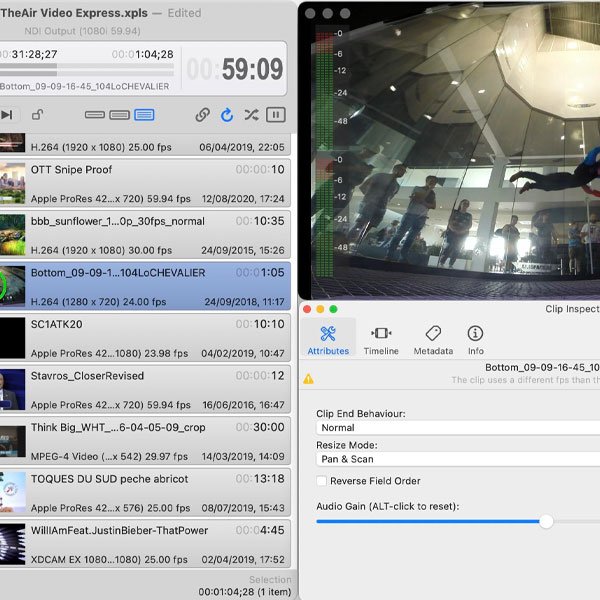Click the Audio Gain slider handle
The height and width of the screenshot is (600, 600).
pyautogui.click(x=546, y=521)
